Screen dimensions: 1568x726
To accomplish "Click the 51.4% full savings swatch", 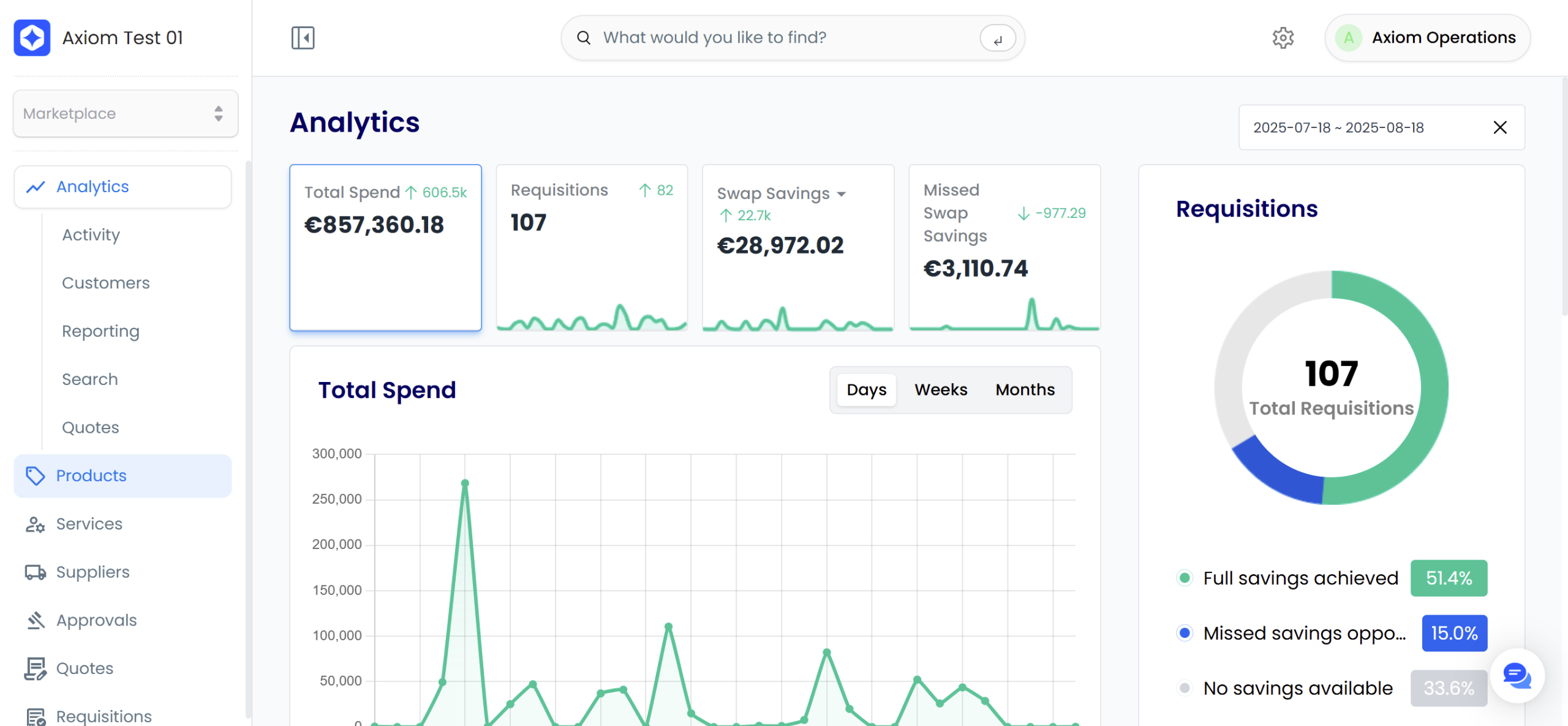I will (x=1449, y=578).
